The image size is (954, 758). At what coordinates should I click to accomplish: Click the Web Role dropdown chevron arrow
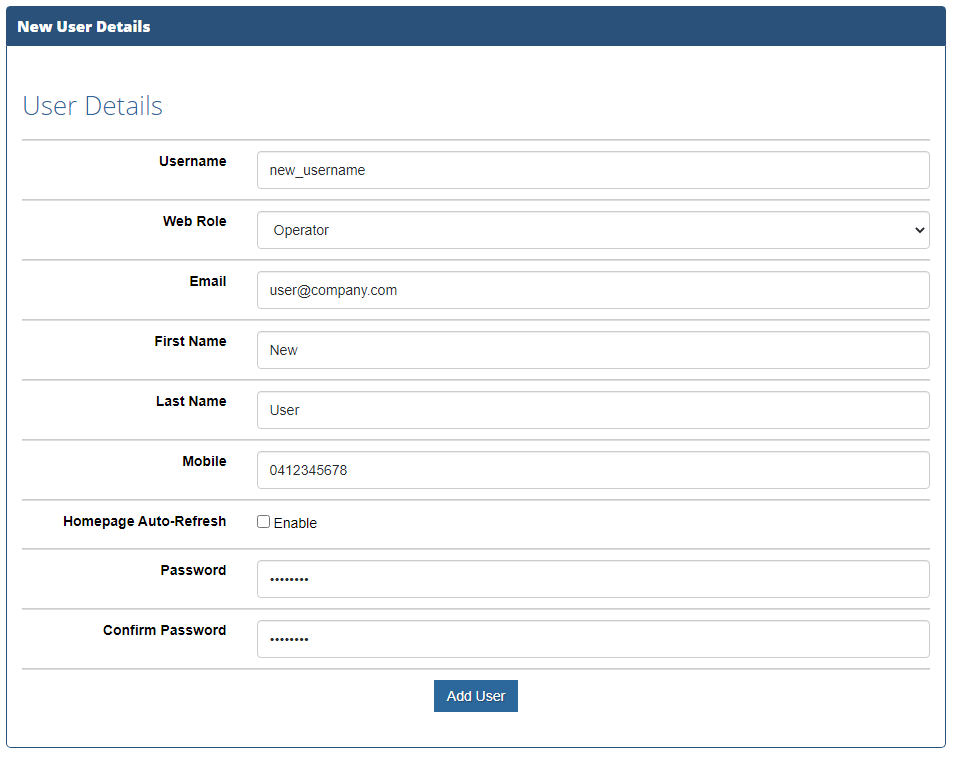[x=919, y=230]
